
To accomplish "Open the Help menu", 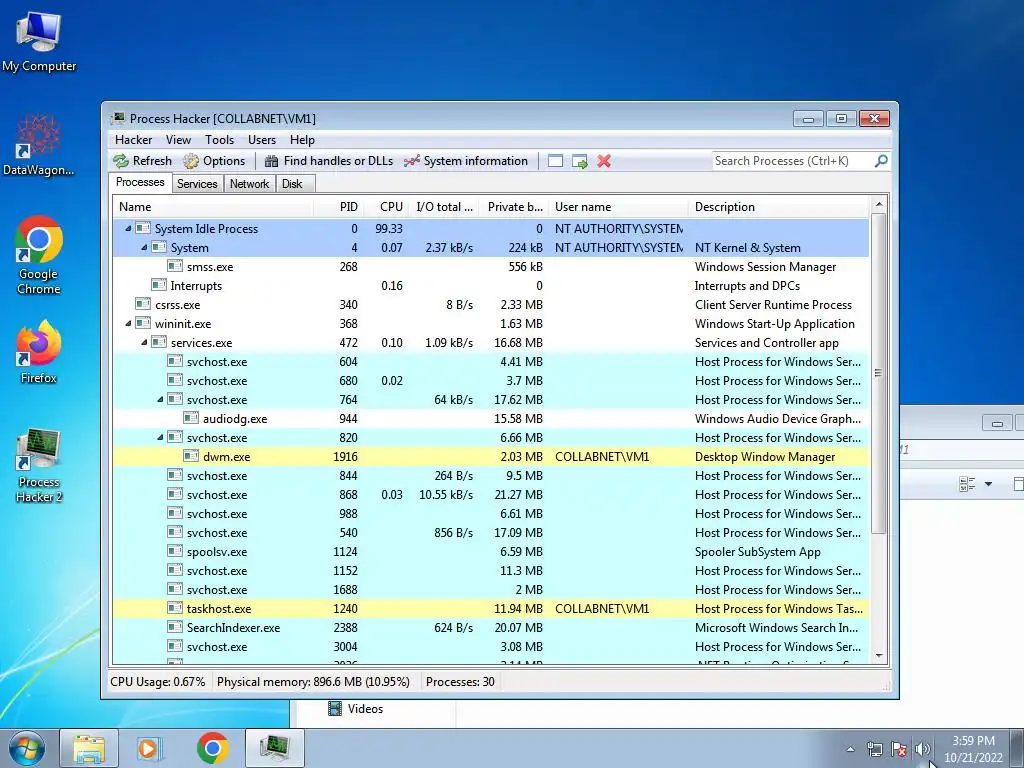I will click(x=302, y=140).
